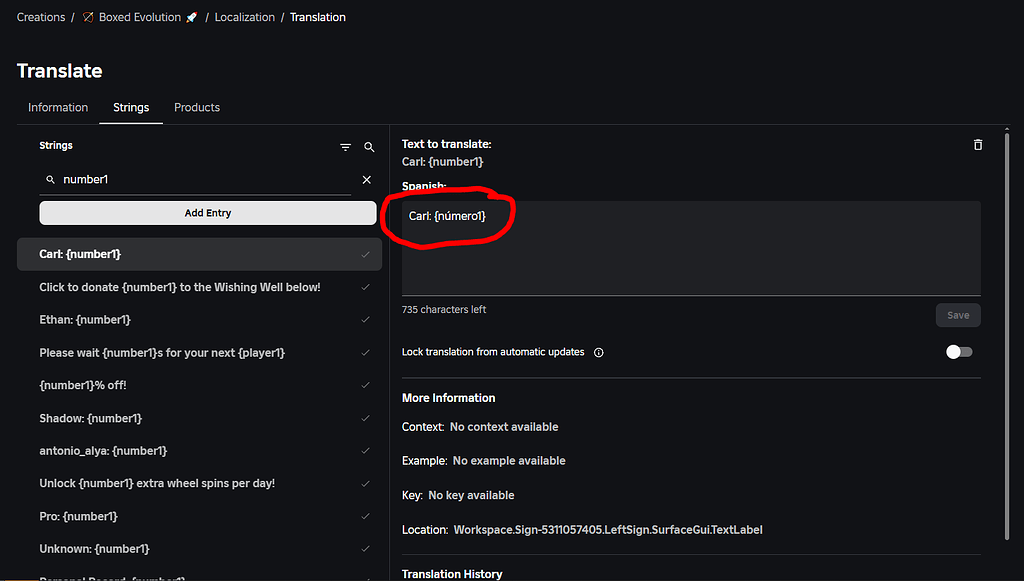Viewport: 1024px width, 581px height.
Task: Click the info icon next to lock translation
Action: (598, 352)
